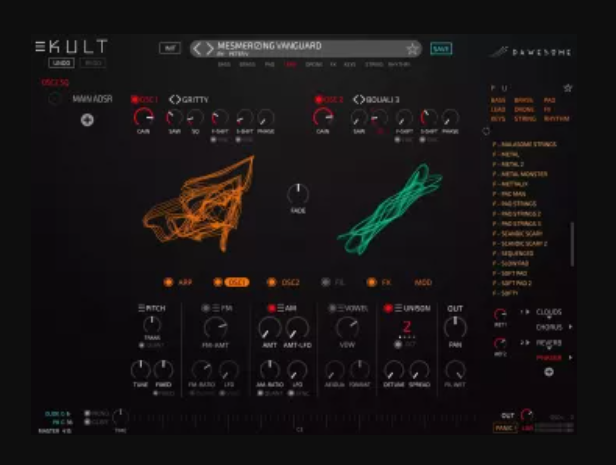Expand the PHASER effect arrow
The image size is (616, 465).
click(570, 357)
